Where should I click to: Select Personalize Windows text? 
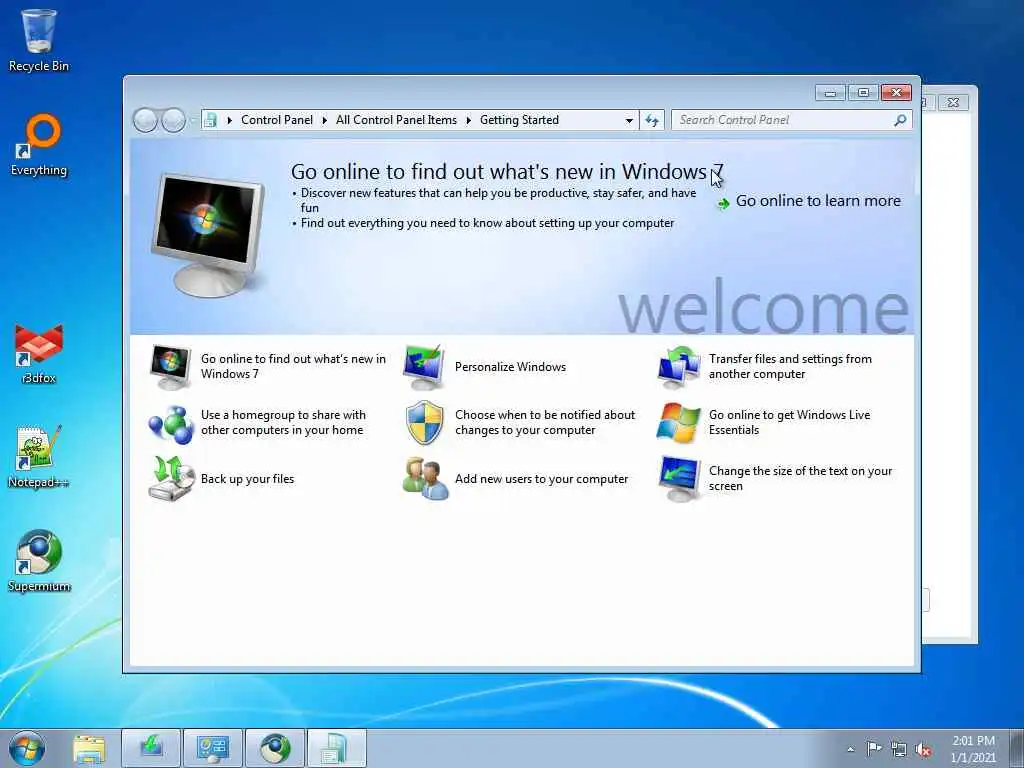coord(510,367)
